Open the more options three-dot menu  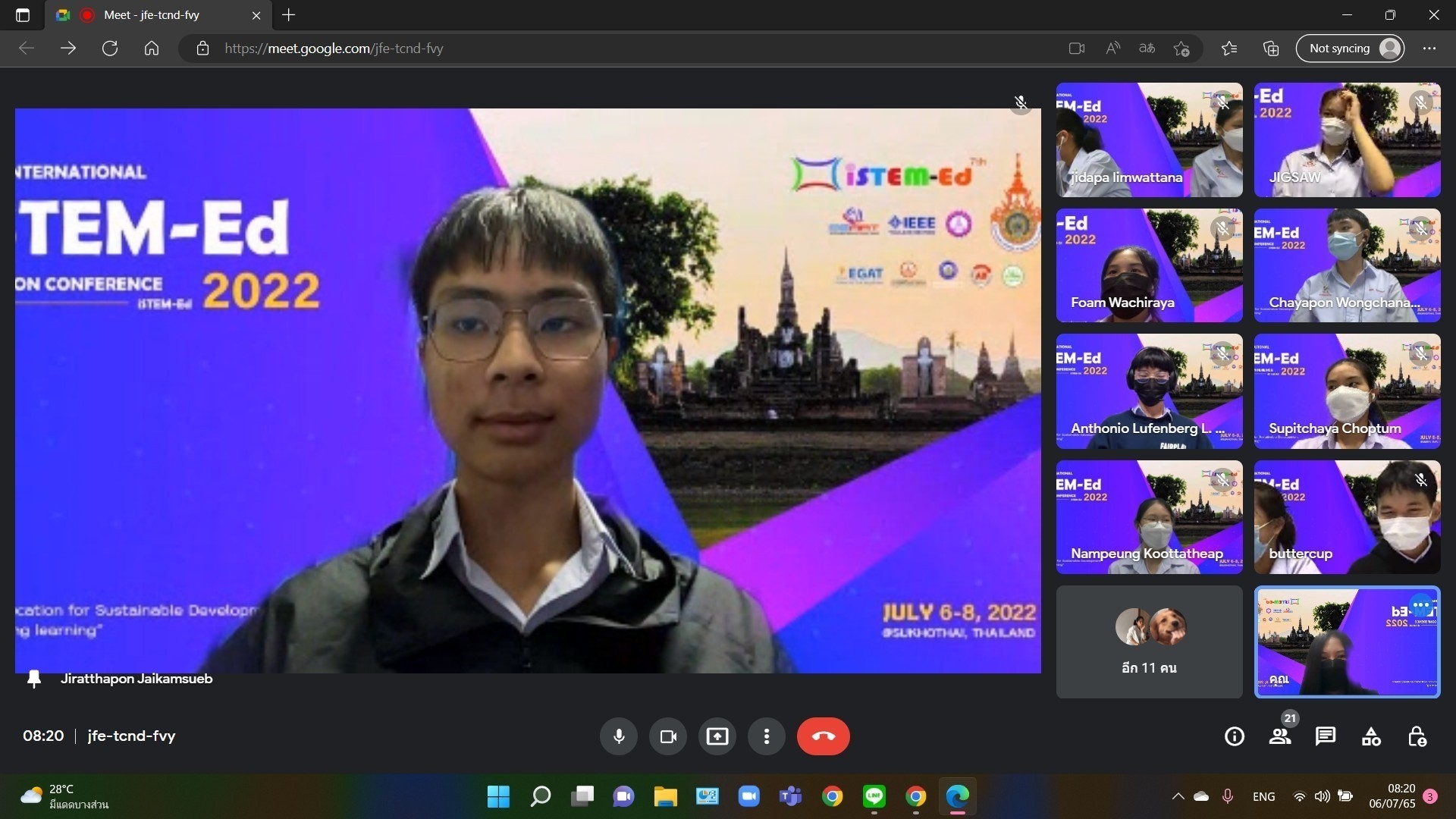767,736
